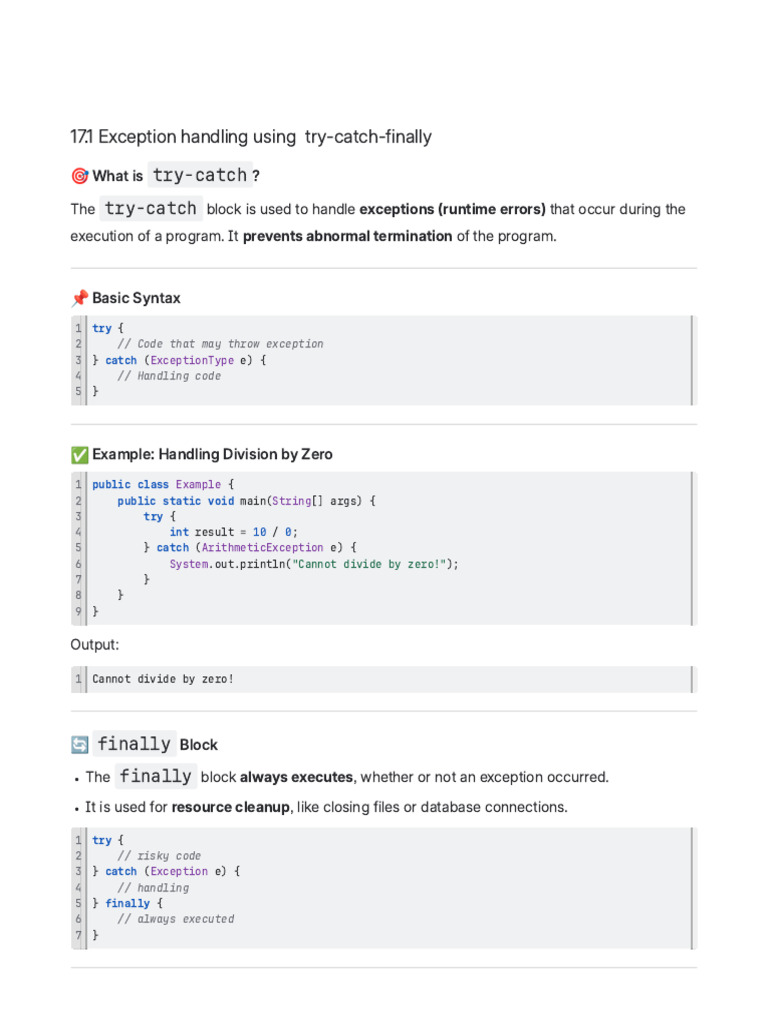Click the 'finally' code chip in the Block heading
The image size is (768, 1024).
134,743
